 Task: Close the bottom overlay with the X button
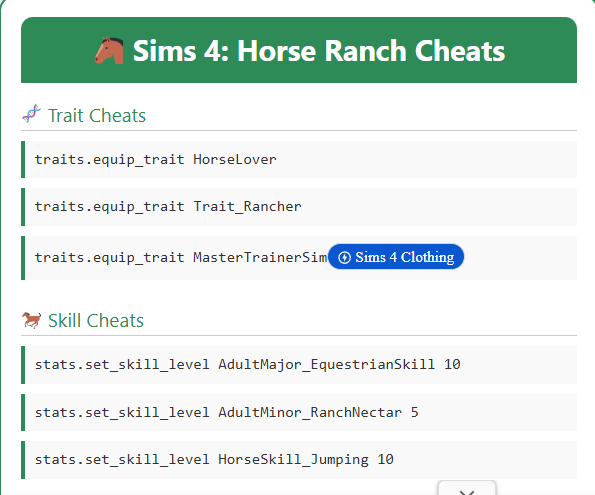(x=467, y=489)
